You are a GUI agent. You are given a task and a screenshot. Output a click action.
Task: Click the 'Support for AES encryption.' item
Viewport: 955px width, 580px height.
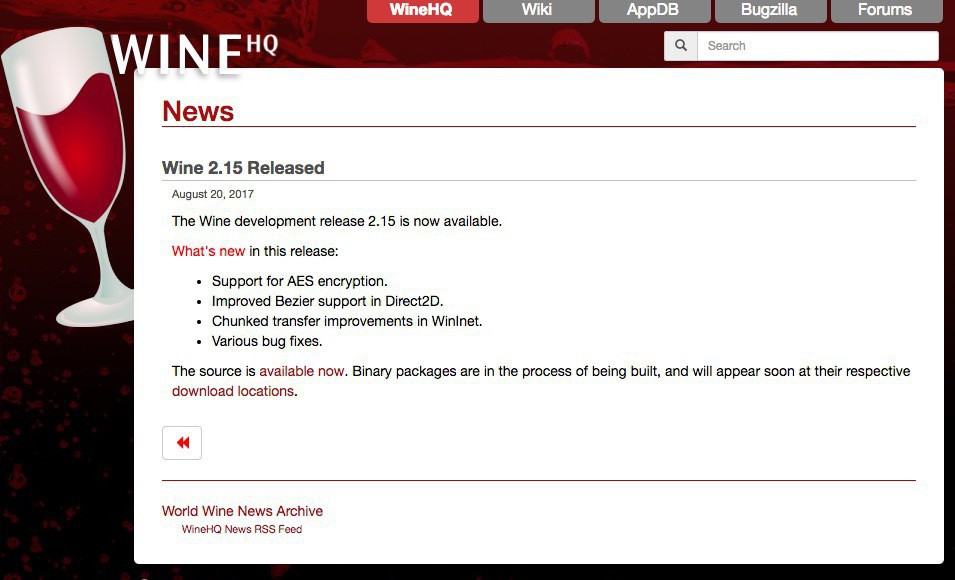tap(300, 281)
